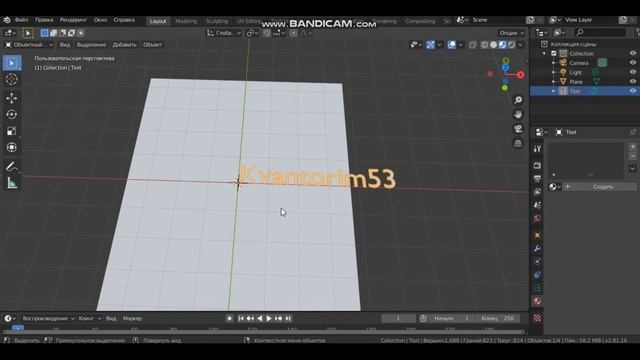Image resolution: width=640 pixels, height=360 pixels.
Task: Open the Physics properties tab
Action: (x=537, y=262)
